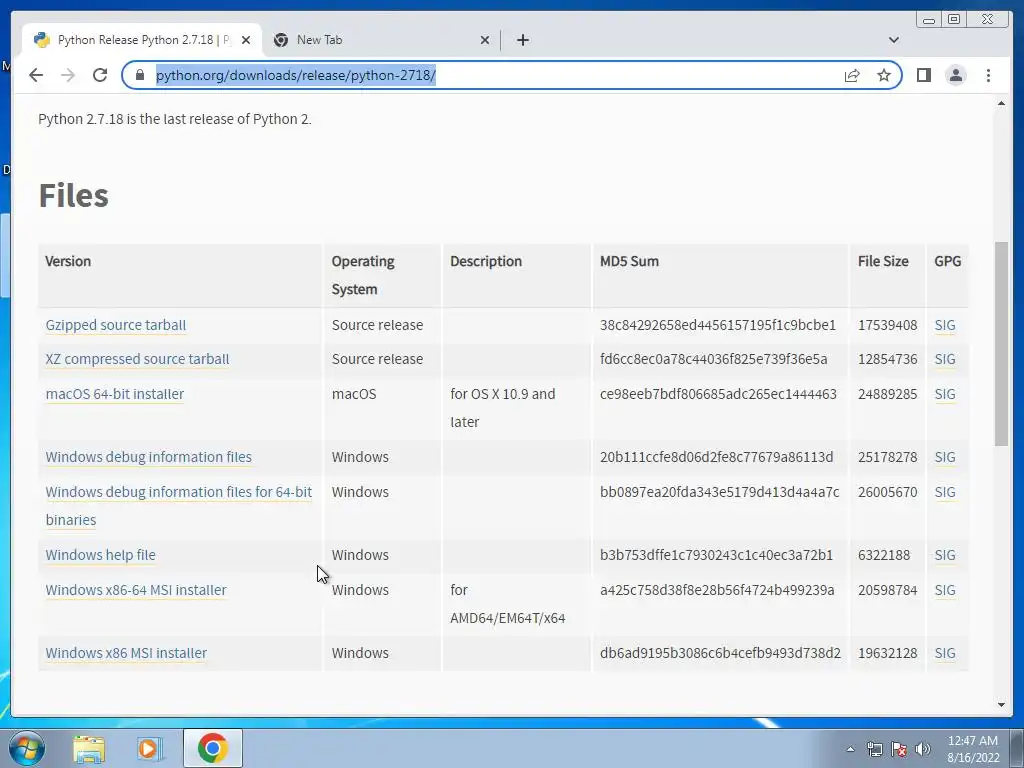Open SIG for XZ compressed tarball
The height and width of the screenshot is (768, 1024).
point(944,359)
